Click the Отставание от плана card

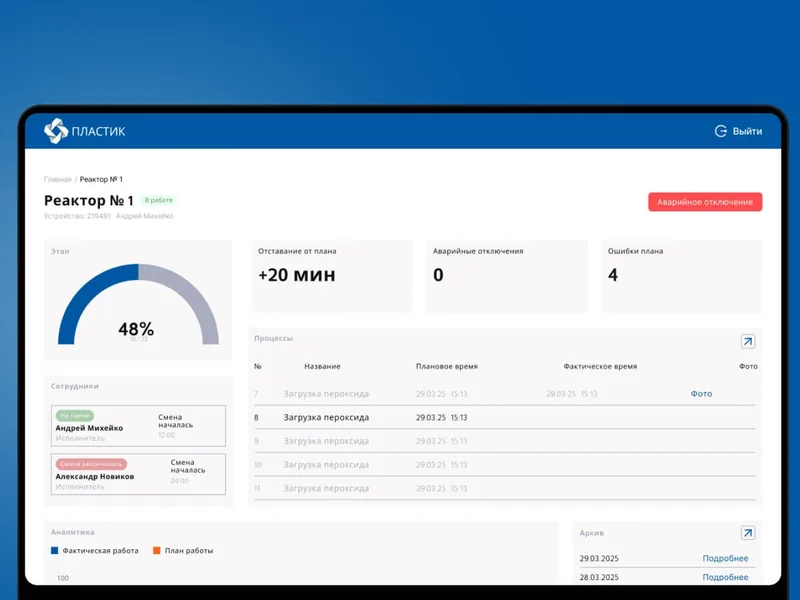click(332, 276)
